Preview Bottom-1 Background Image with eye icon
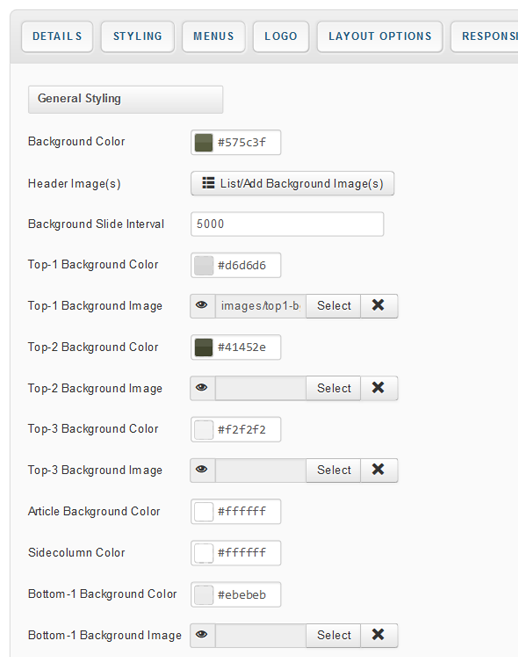This screenshot has width=518, height=657. [x=202, y=635]
